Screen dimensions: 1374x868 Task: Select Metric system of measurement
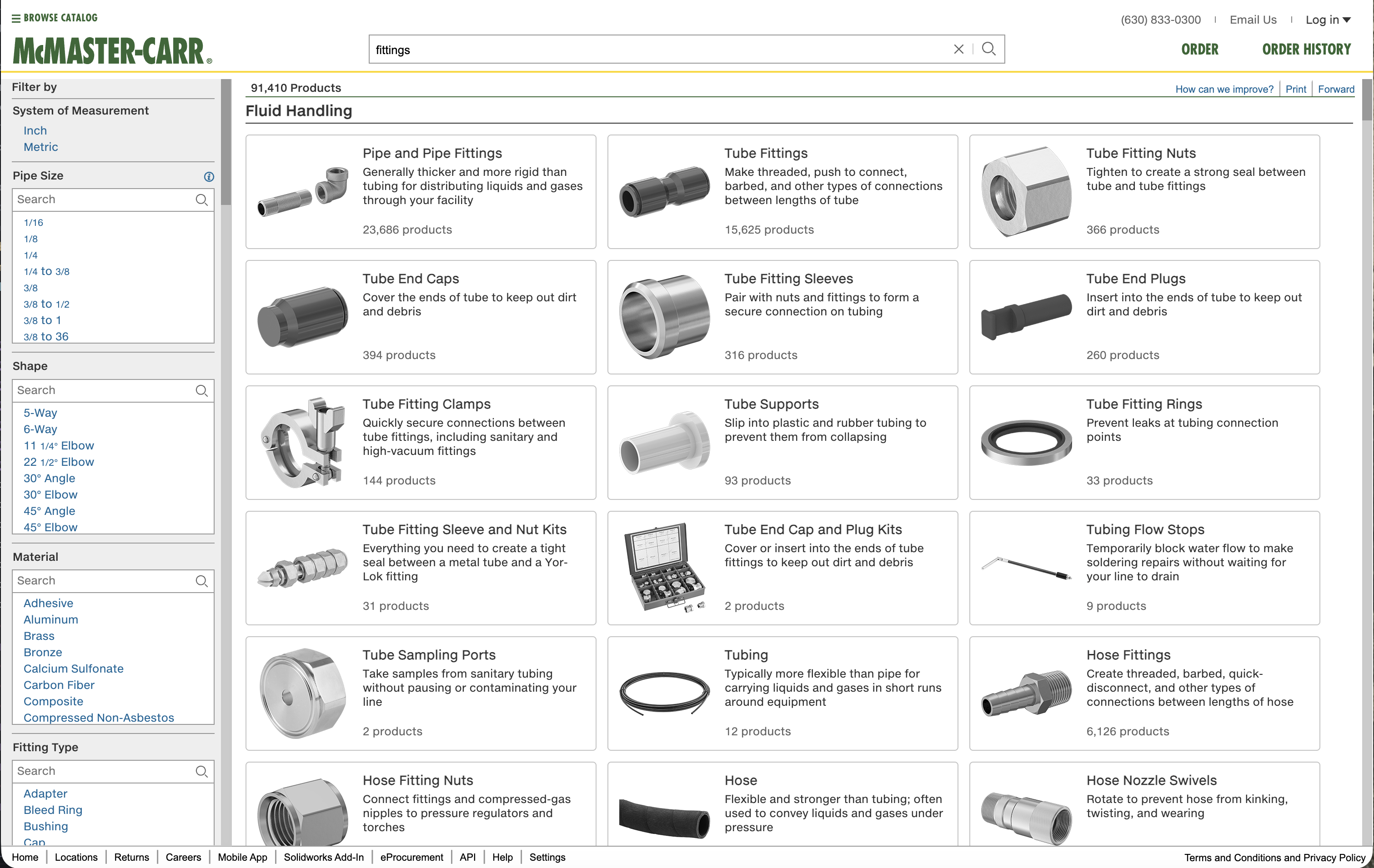[40, 147]
